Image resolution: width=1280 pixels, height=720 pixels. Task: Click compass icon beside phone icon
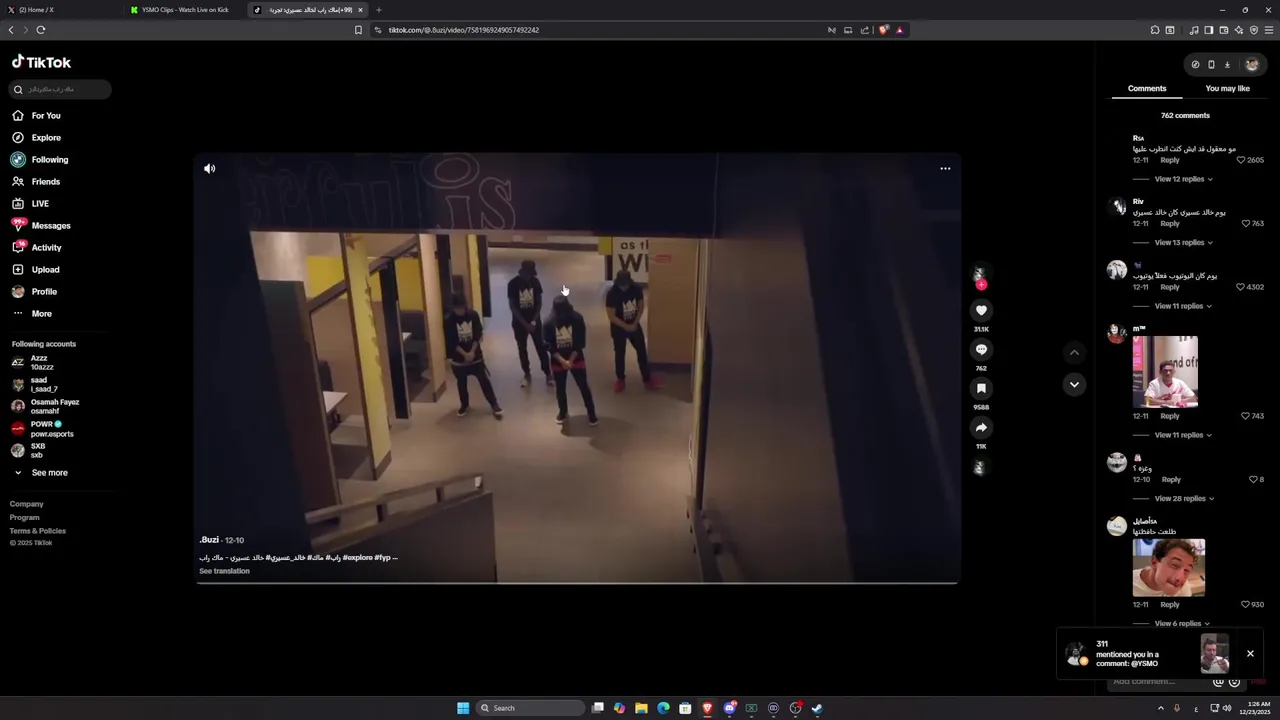coord(1195,65)
